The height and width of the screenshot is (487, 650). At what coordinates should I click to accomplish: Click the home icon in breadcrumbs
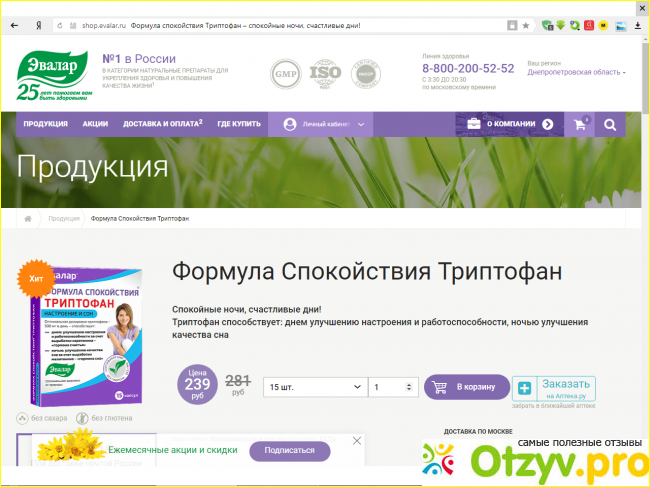coord(28,218)
